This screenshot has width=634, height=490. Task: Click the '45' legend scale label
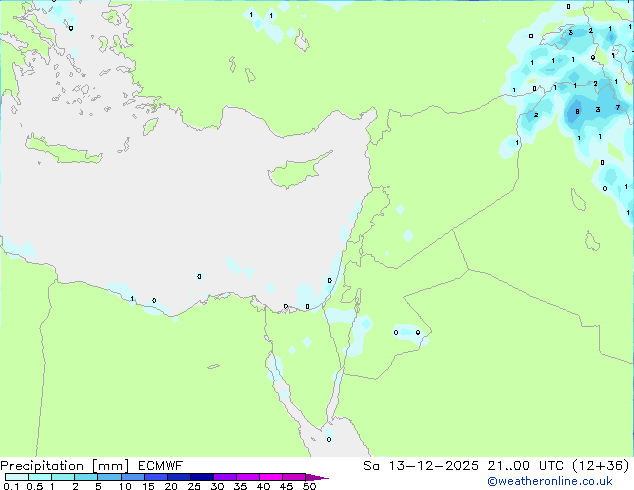[286, 486]
